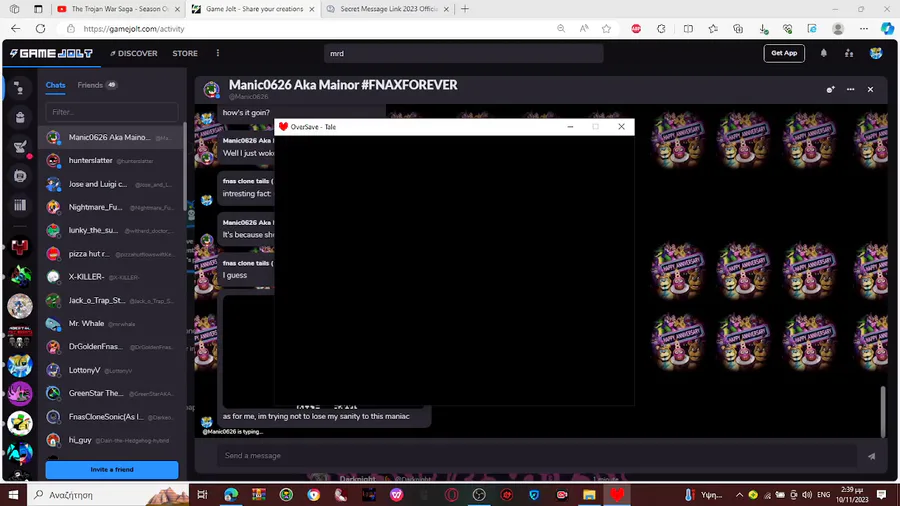The image size is (900, 506).
Task: Open the browser extensions puzzle icon
Action: pos(661,29)
